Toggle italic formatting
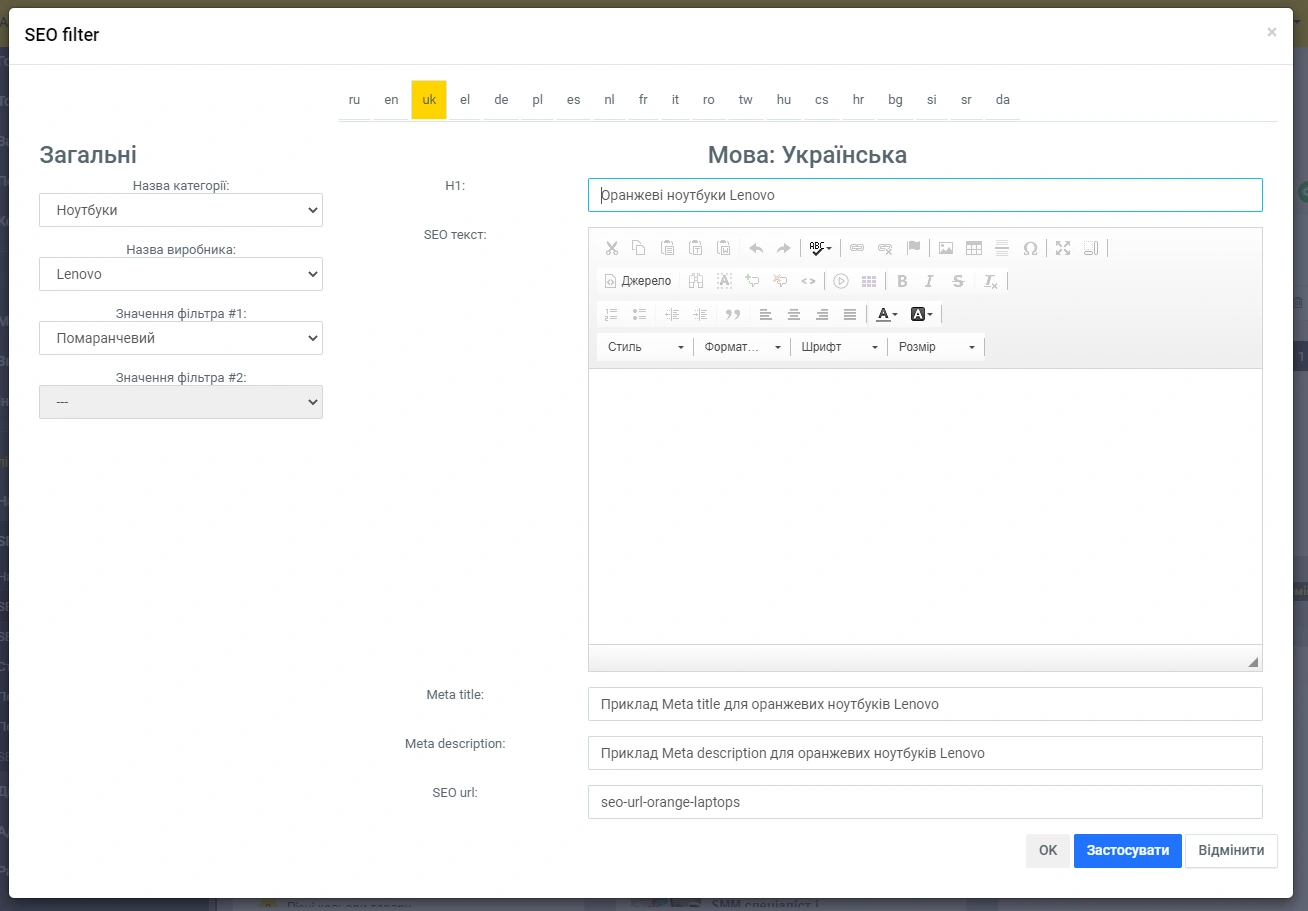 click(929, 281)
